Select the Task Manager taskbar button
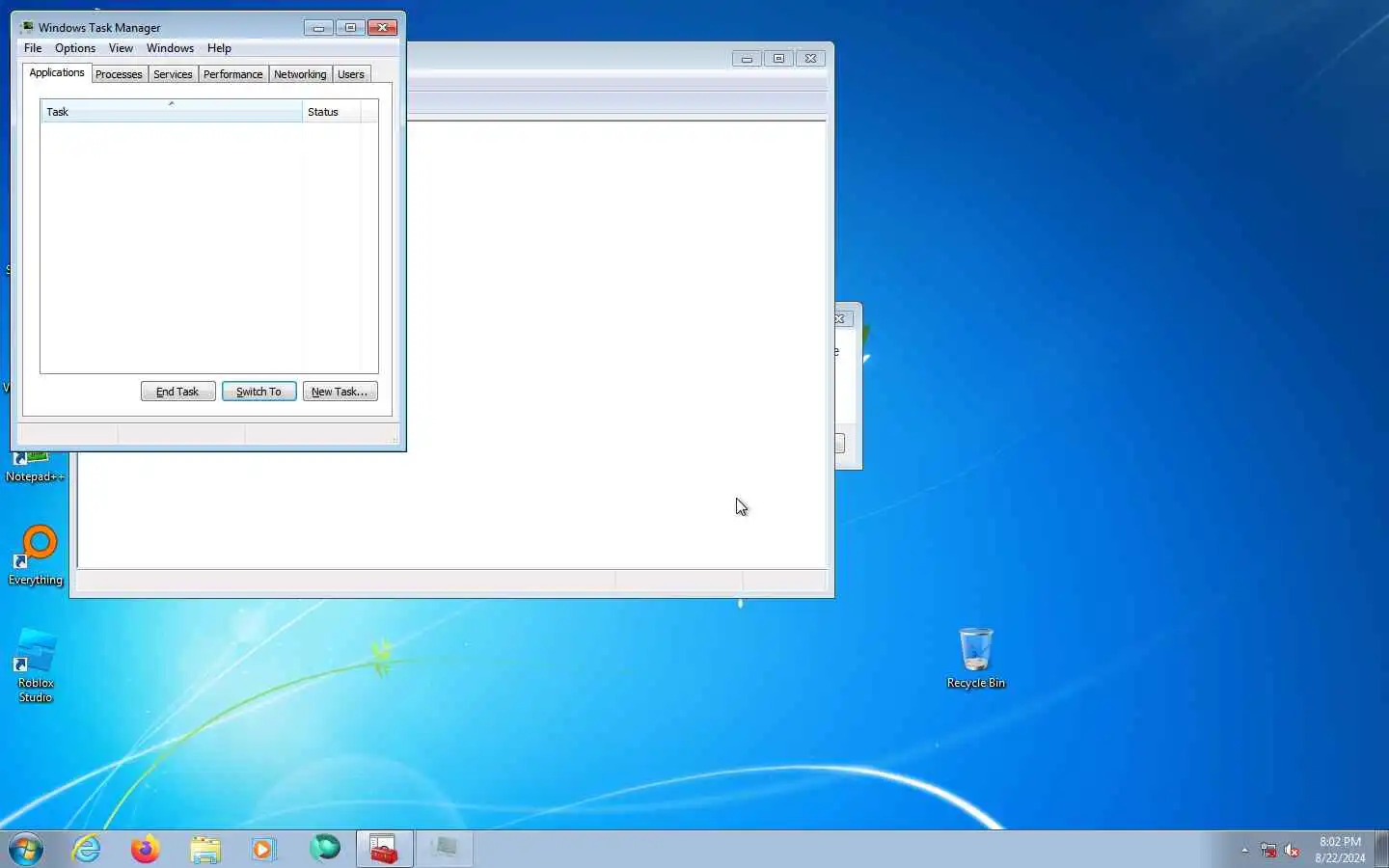The height and width of the screenshot is (868, 1389). point(445,849)
